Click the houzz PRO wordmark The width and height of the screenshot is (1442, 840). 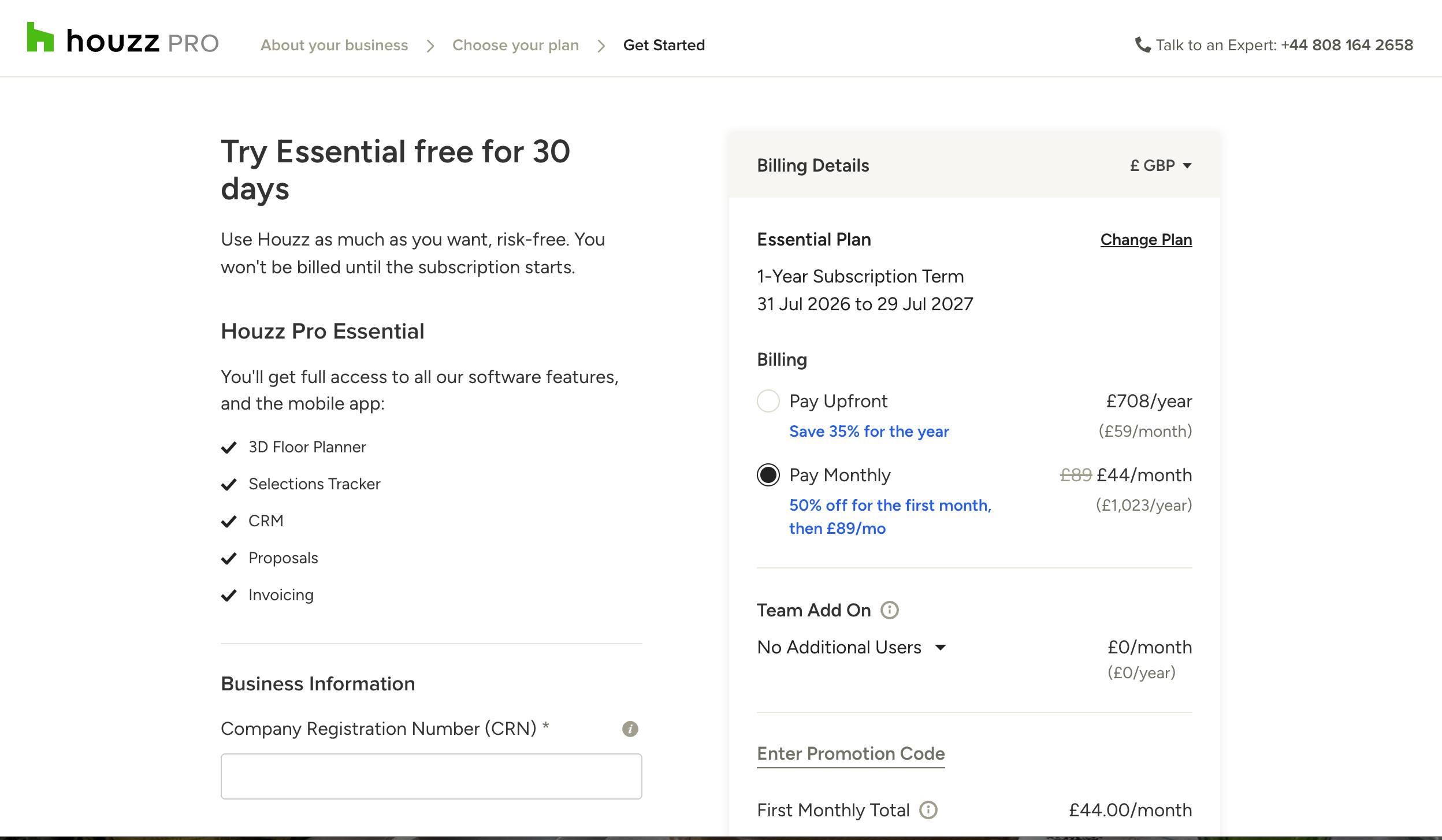pyautogui.click(x=143, y=42)
